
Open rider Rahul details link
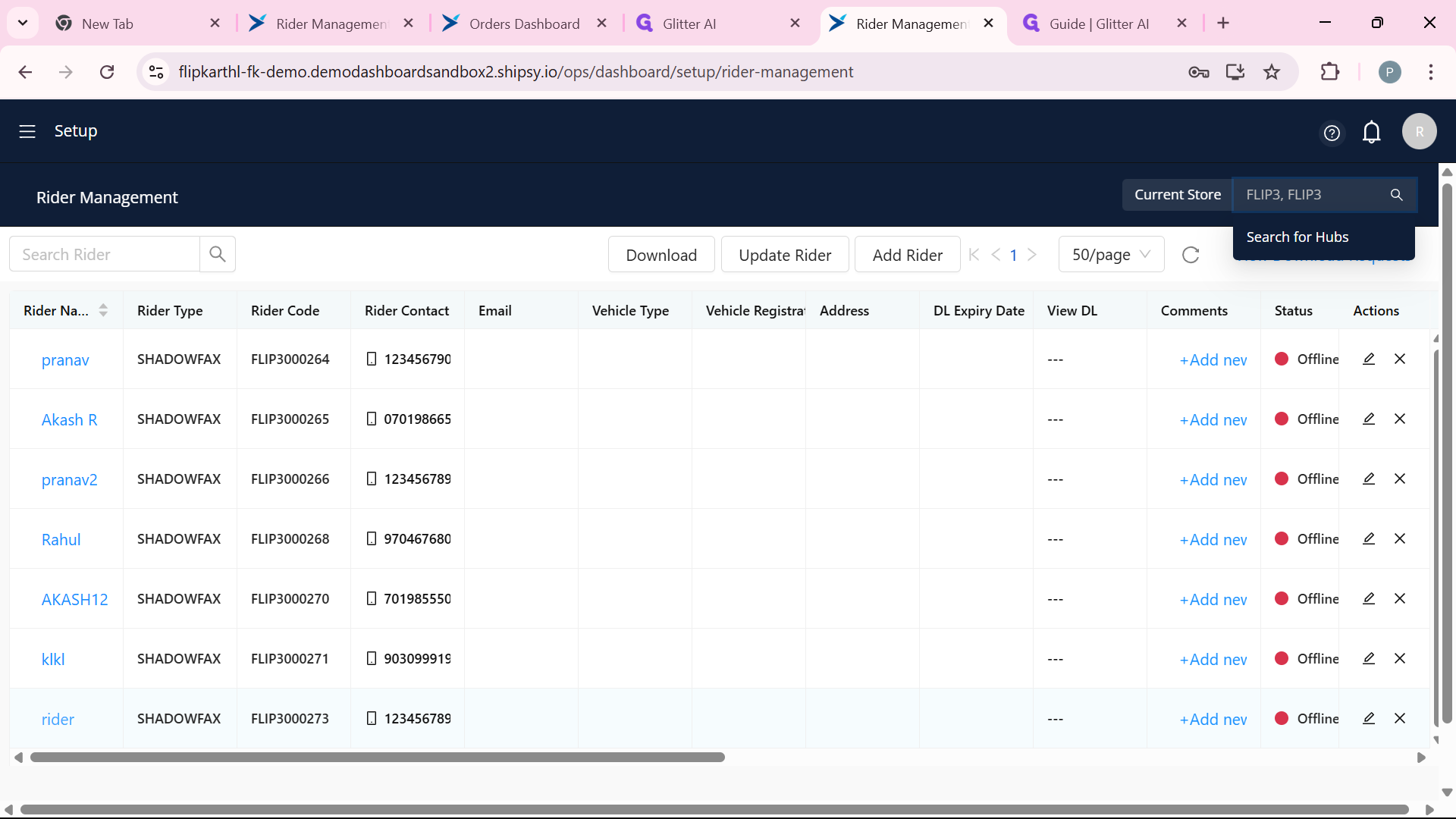tap(61, 539)
